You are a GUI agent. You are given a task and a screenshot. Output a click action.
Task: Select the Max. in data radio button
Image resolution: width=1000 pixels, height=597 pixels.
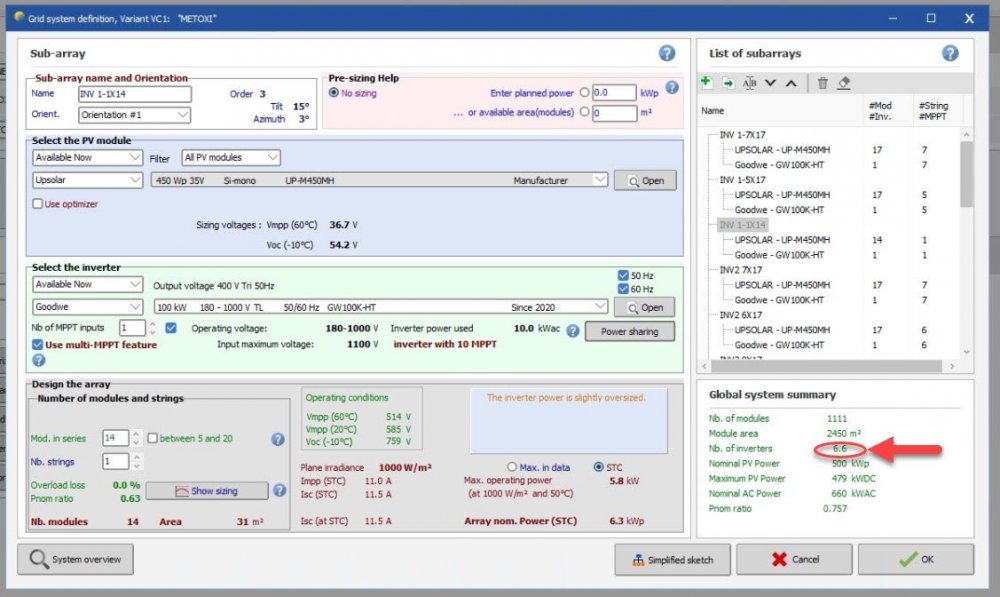click(513, 467)
